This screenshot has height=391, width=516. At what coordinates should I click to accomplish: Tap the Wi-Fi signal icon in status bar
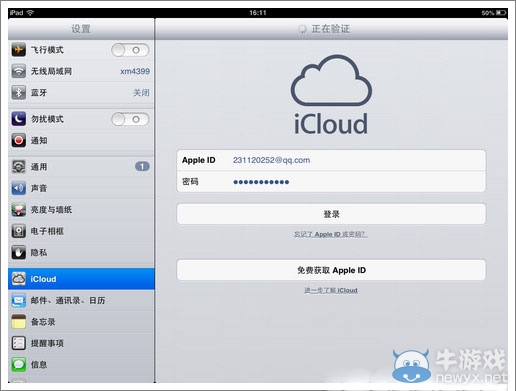30,13
